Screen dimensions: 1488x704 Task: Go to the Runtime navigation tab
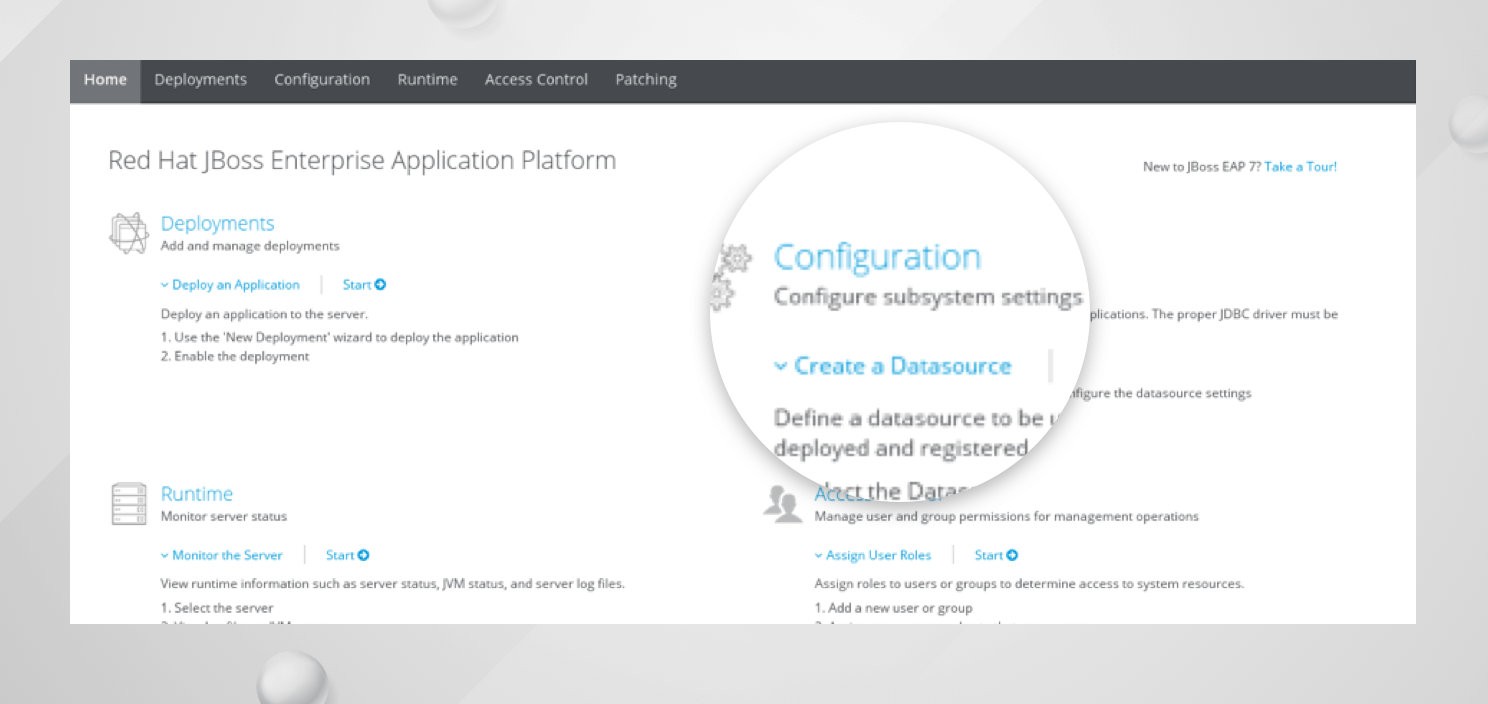[x=427, y=80]
